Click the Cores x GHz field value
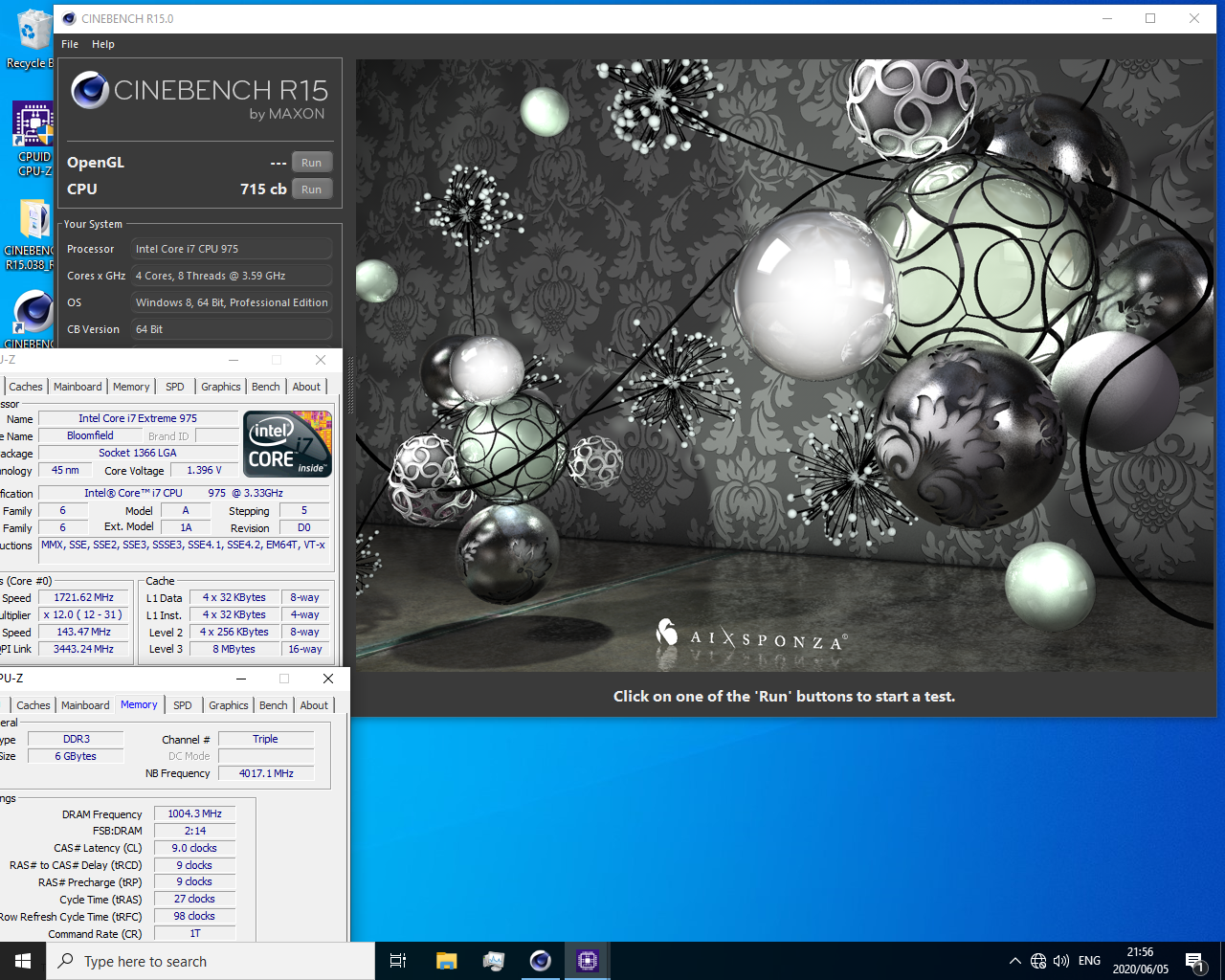1225x980 pixels. [x=232, y=276]
